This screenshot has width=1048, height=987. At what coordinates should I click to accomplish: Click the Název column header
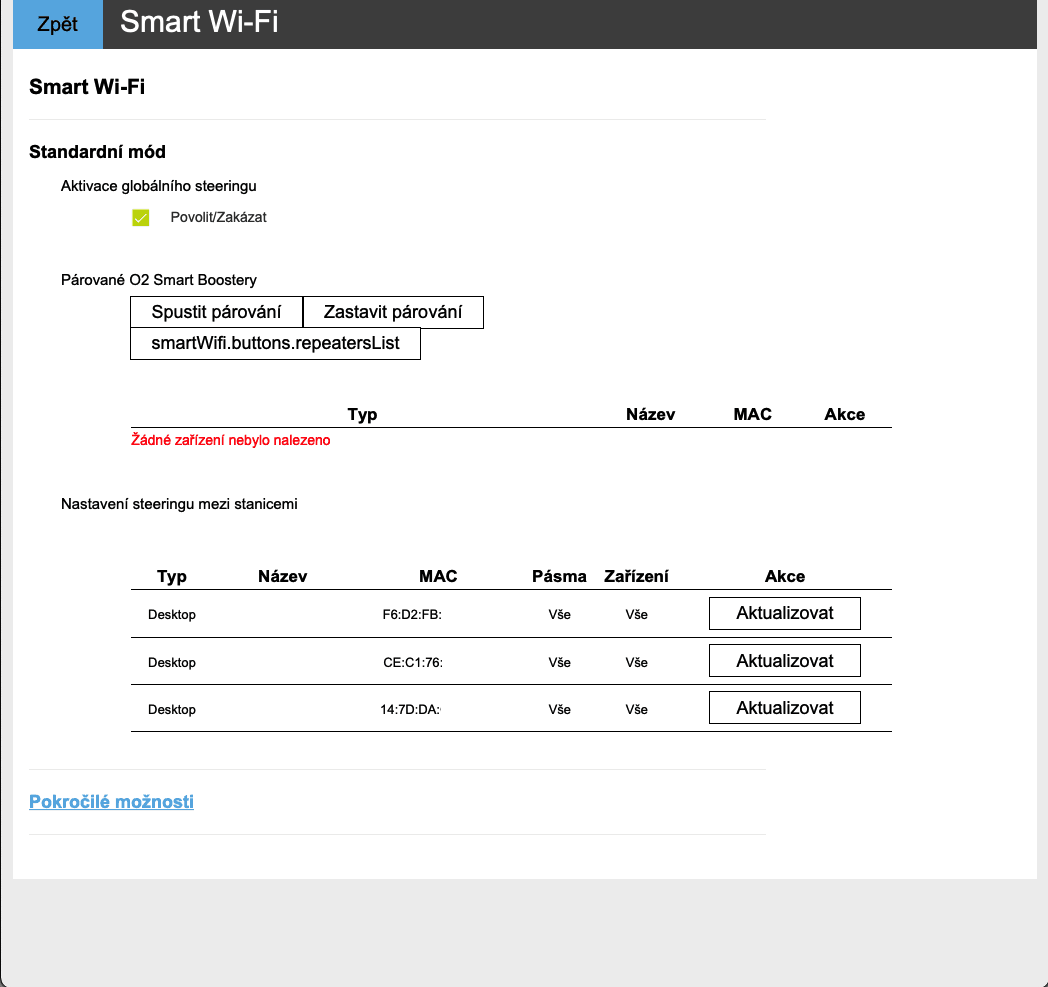(x=282, y=576)
